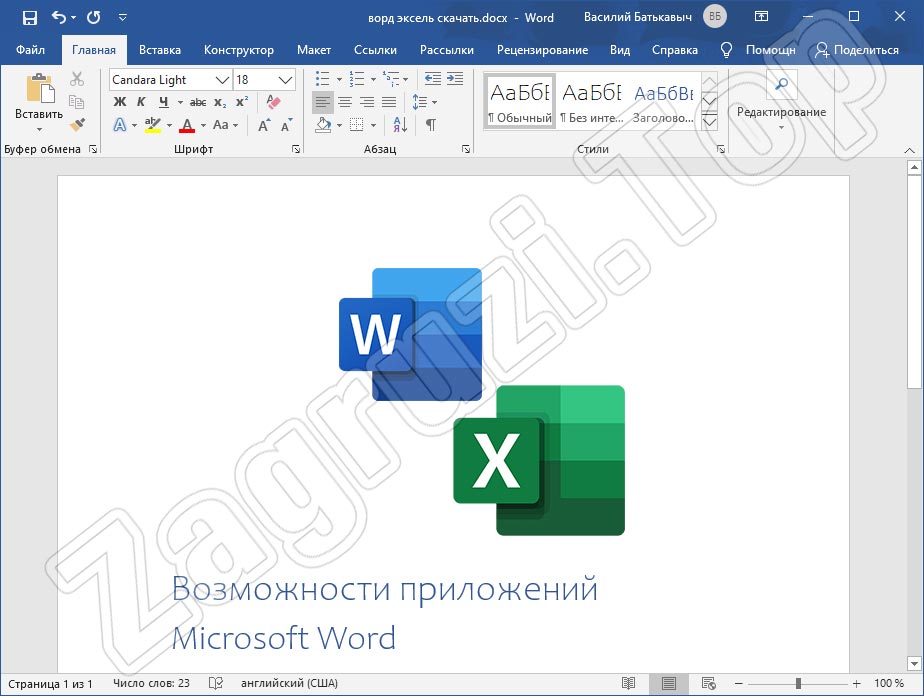
Task: Toggle Bold (Ж) formatting
Action: pos(120,102)
